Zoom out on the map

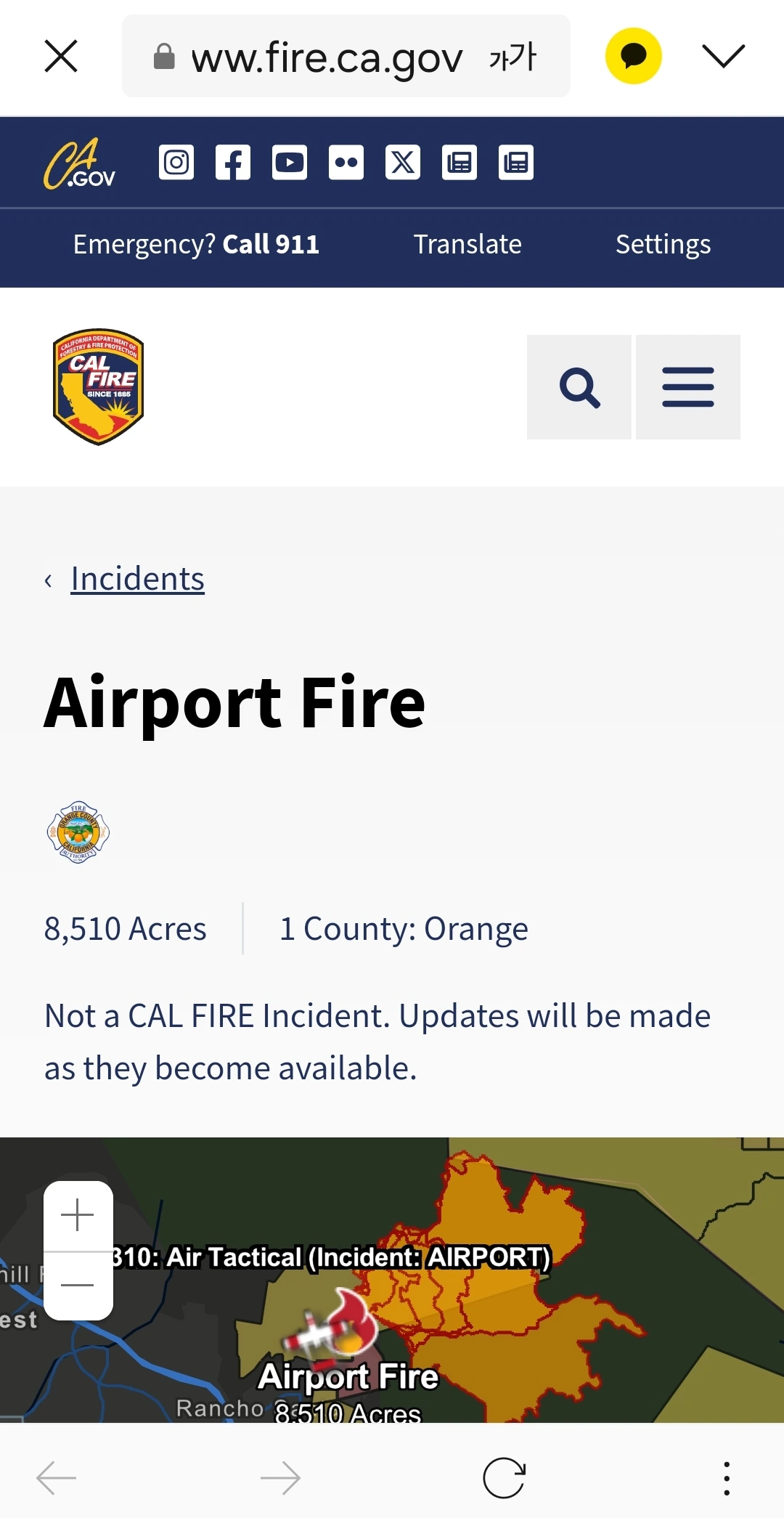point(78,1286)
